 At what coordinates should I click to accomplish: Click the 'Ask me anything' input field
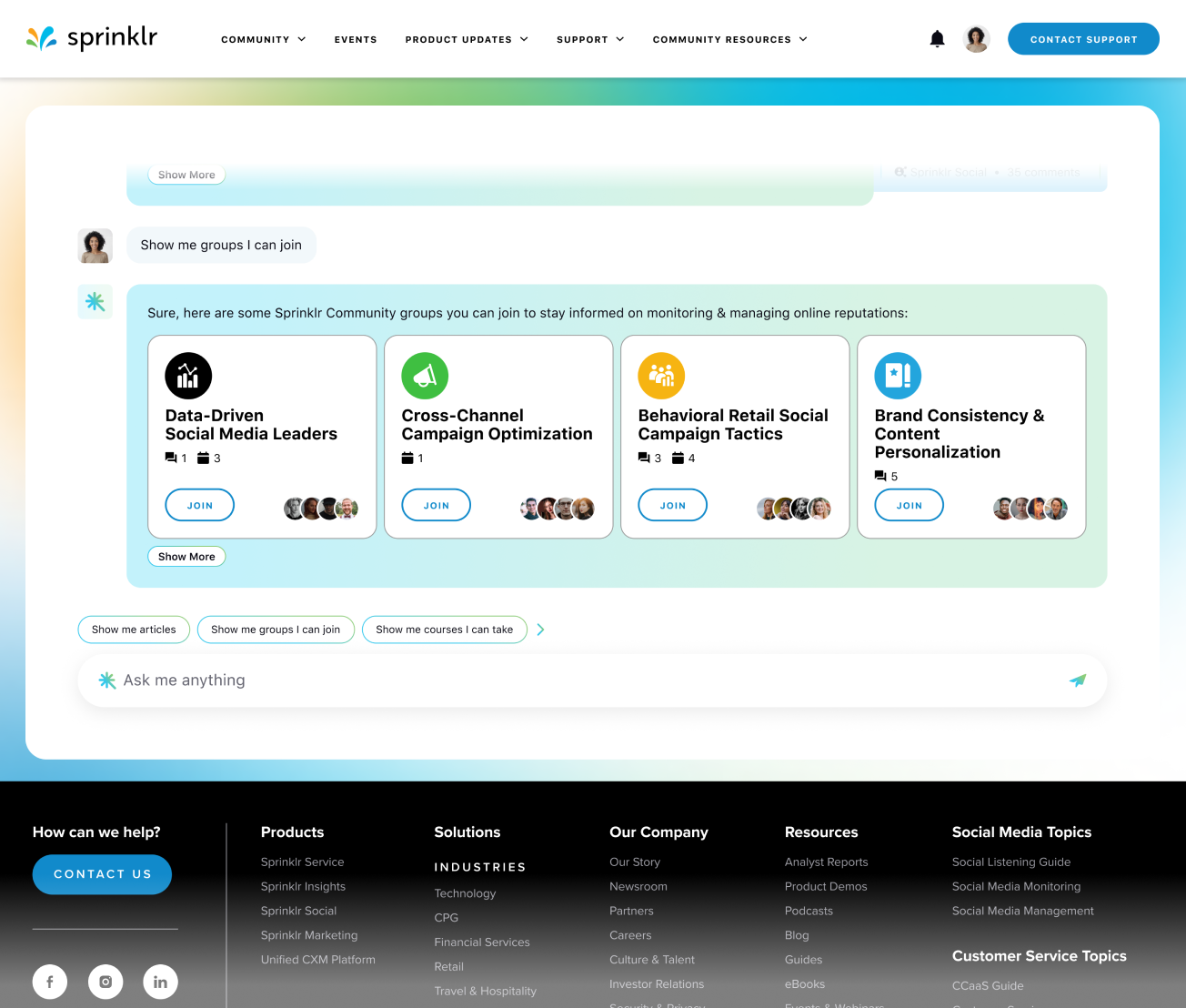coord(582,680)
